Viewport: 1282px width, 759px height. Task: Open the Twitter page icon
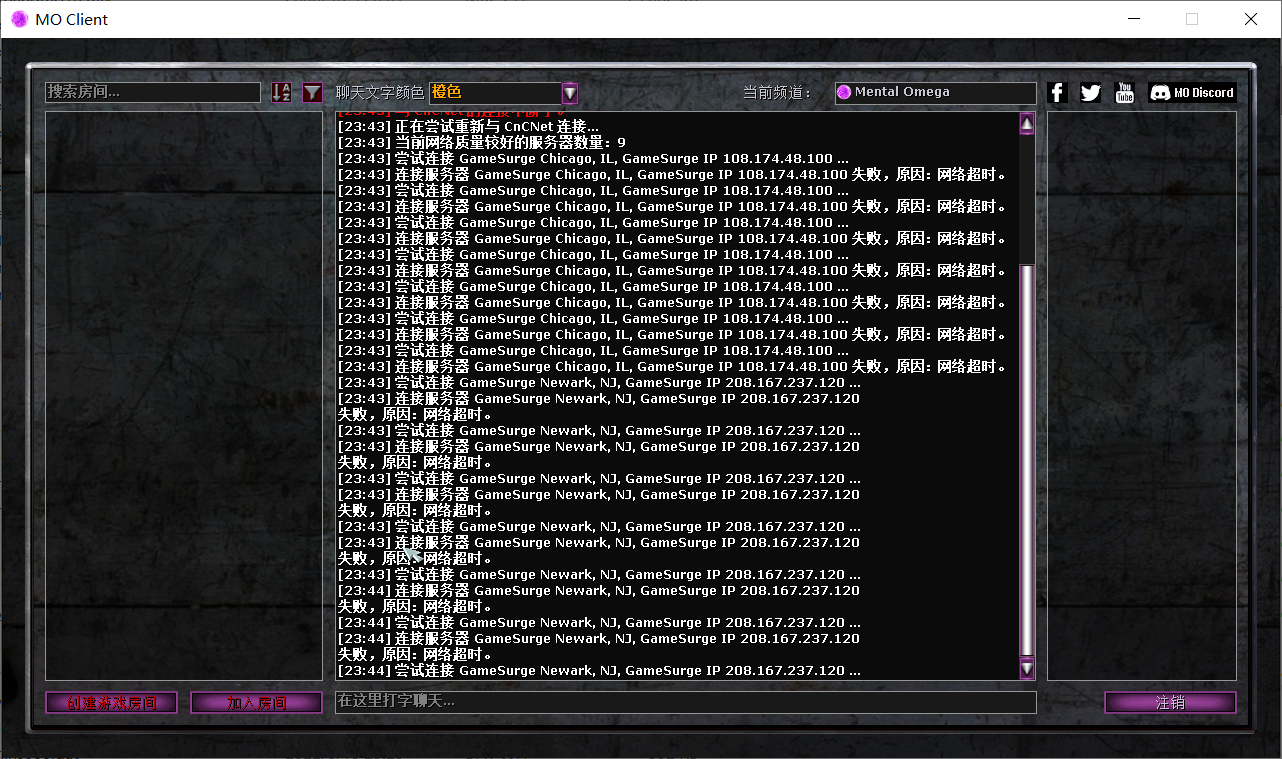[x=1091, y=93]
